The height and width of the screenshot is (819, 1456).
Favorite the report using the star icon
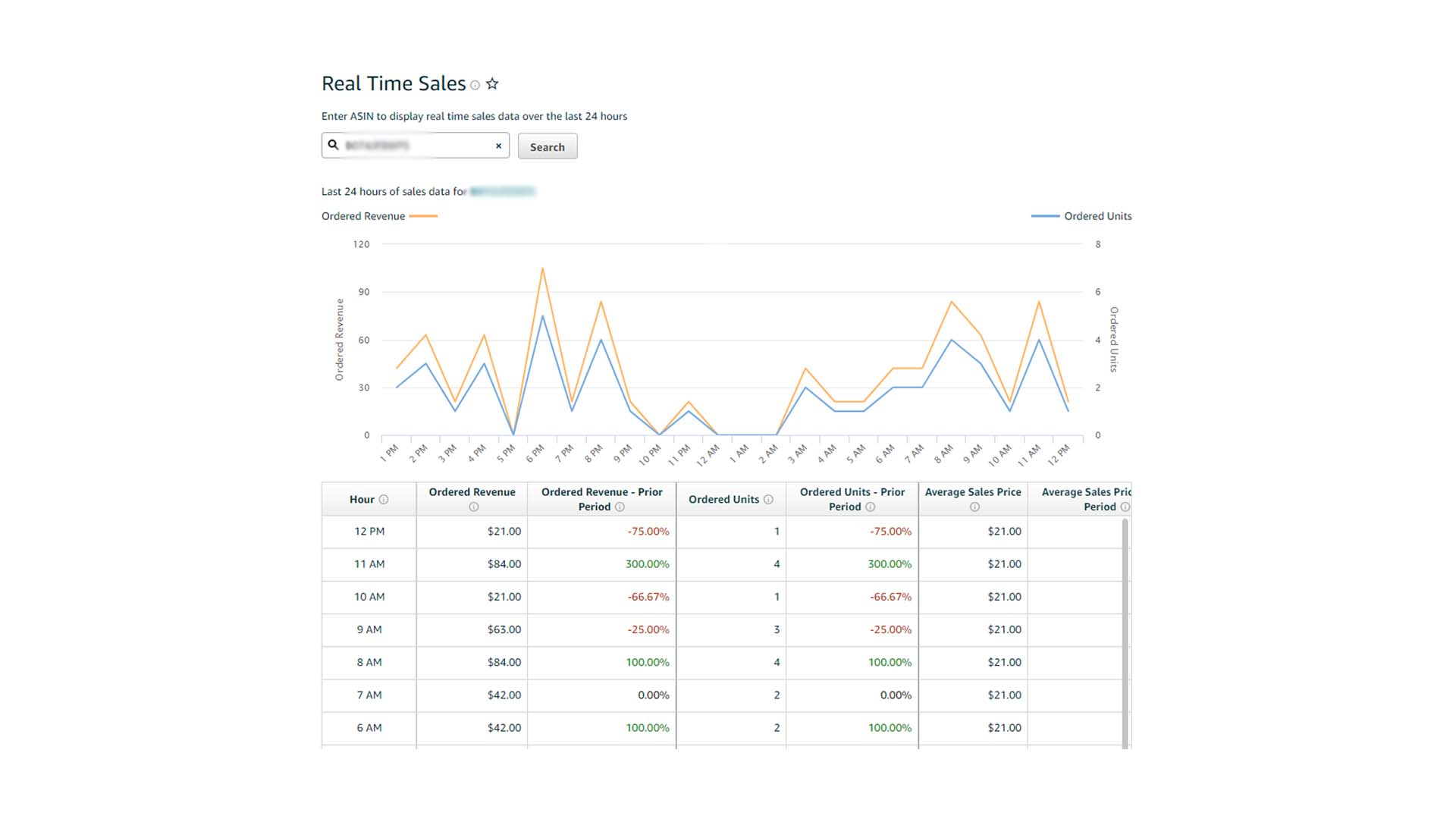[493, 83]
